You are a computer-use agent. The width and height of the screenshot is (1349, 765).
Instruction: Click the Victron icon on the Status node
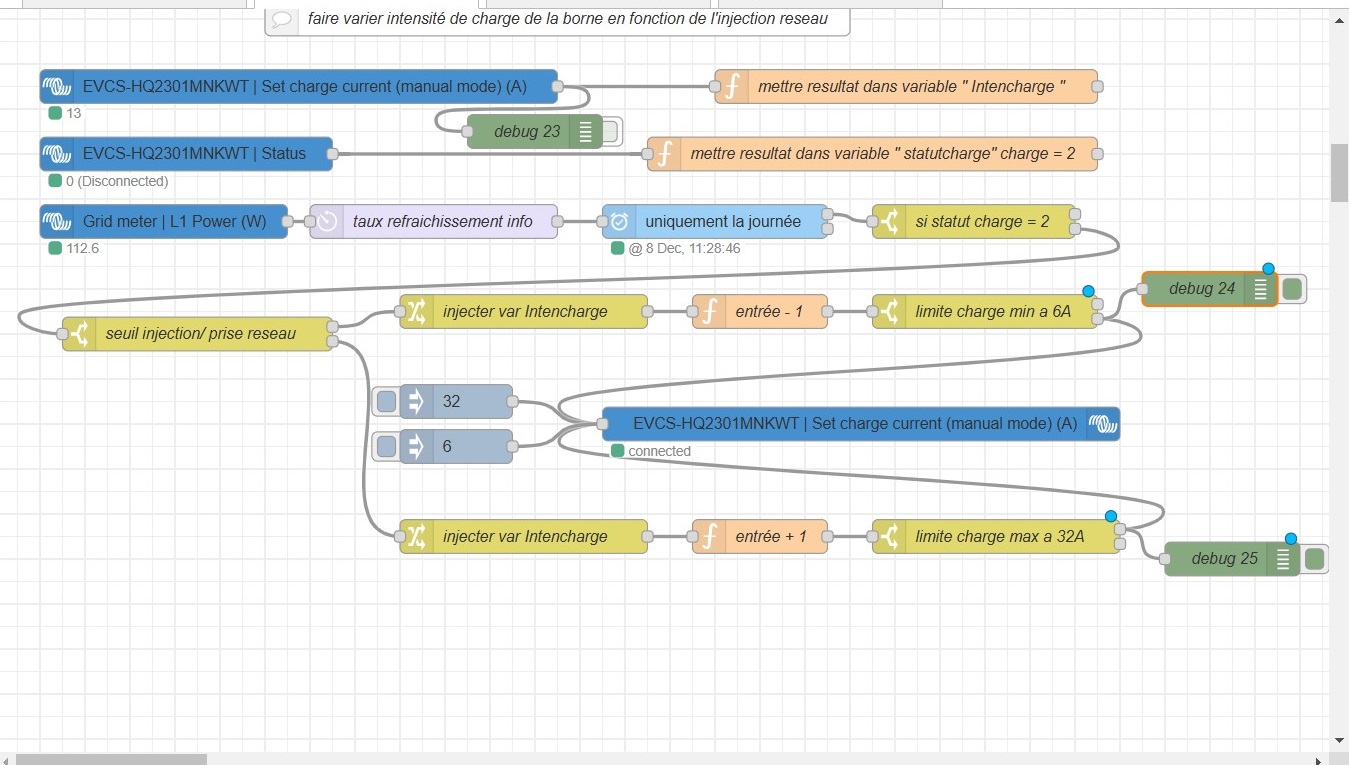coord(58,154)
